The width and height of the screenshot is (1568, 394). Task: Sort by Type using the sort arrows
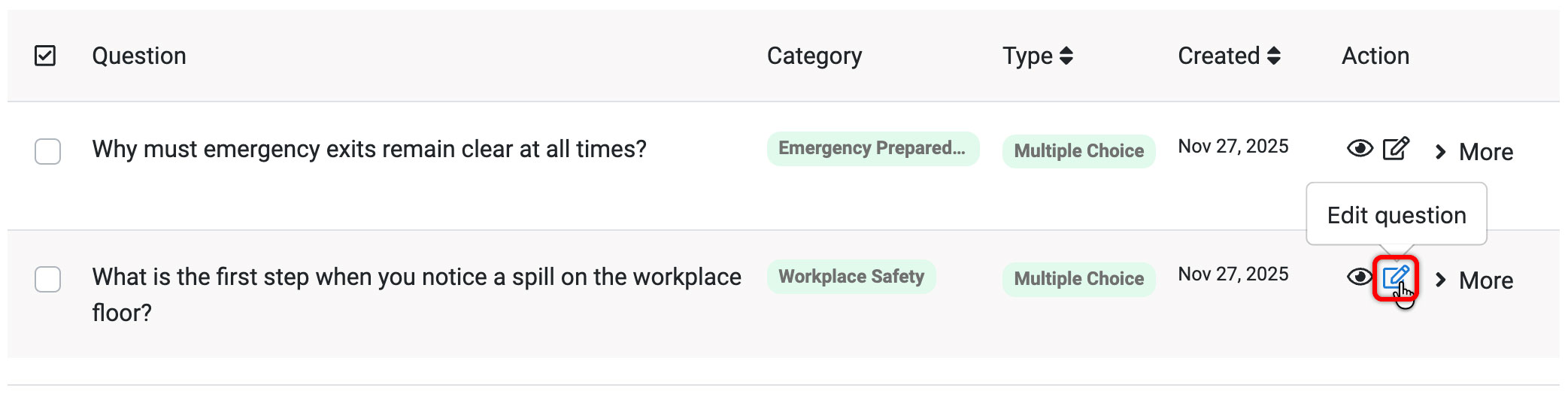coord(1066,56)
